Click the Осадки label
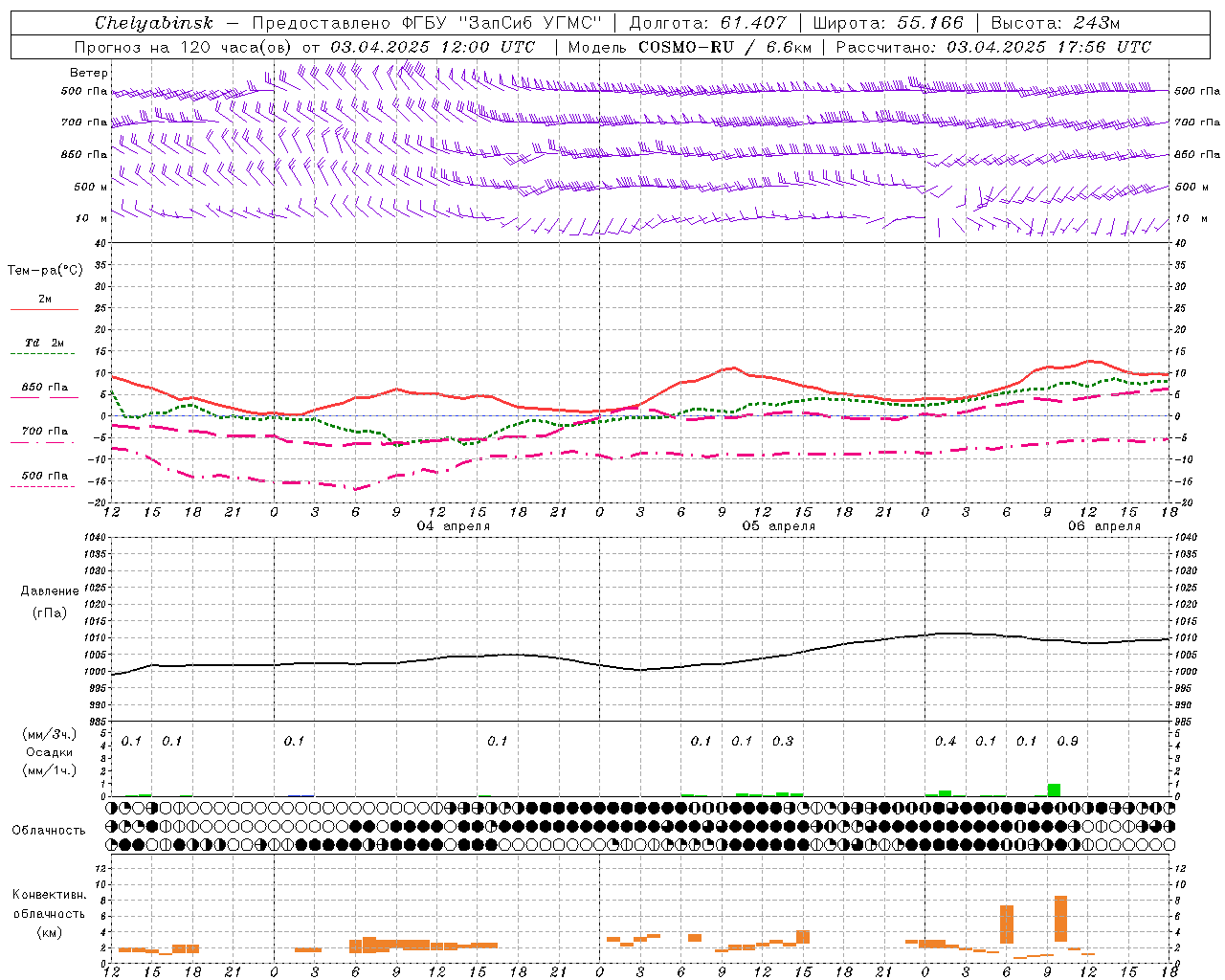This screenshot has width=1225, height=980. click(x=50, y=752)
